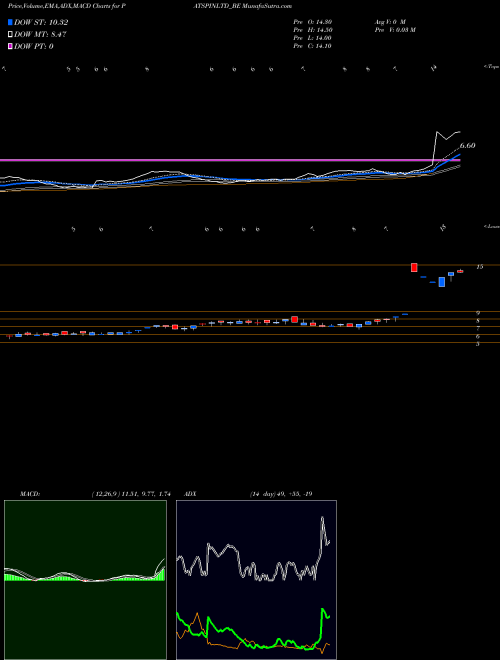Click the magenta DOW PT horizontal line
This screenshot has height=660, width=500.
click(x=230, y=160)
